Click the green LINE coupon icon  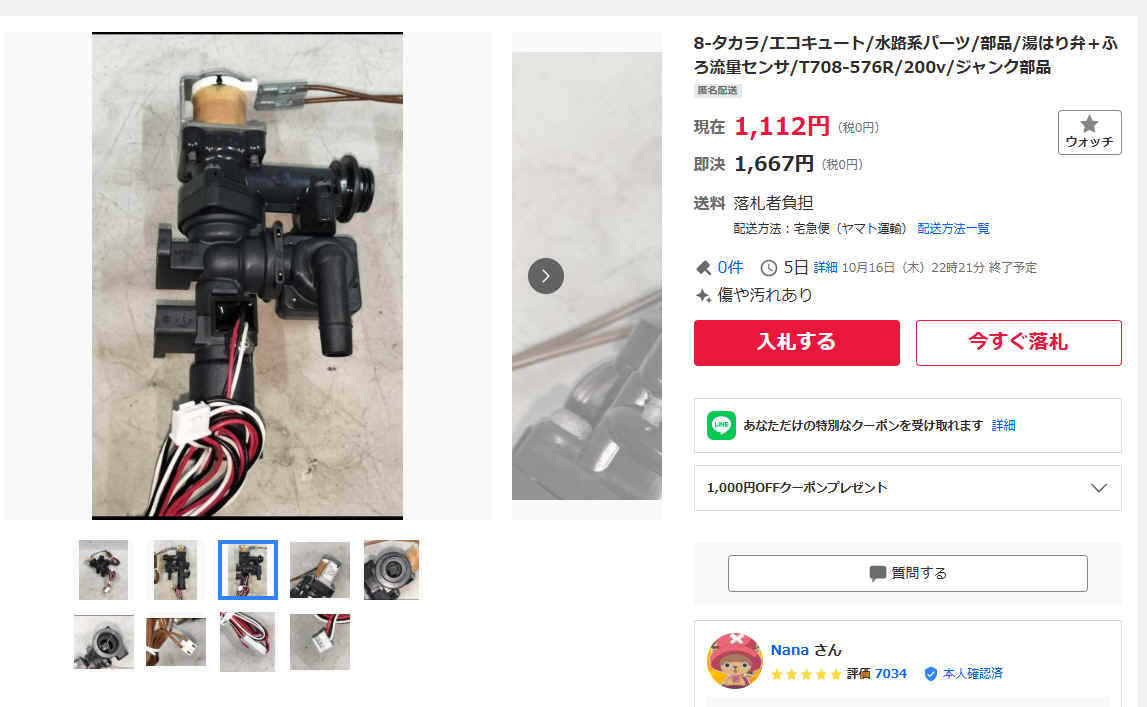pos(721,425)
